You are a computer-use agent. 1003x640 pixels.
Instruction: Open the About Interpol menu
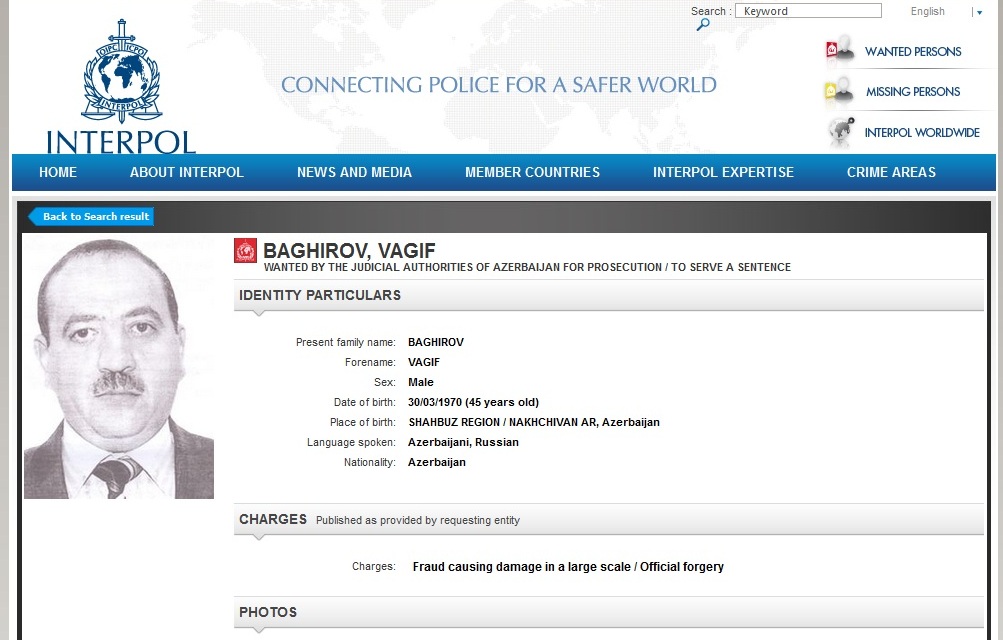(187, 172)
